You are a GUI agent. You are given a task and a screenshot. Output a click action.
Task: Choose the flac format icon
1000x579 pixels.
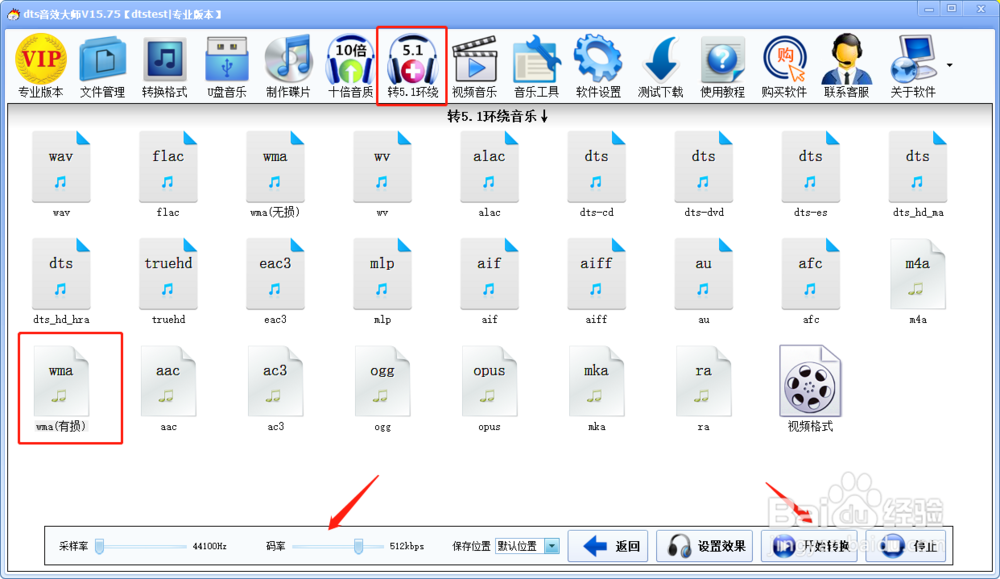[x=168, y=175]
